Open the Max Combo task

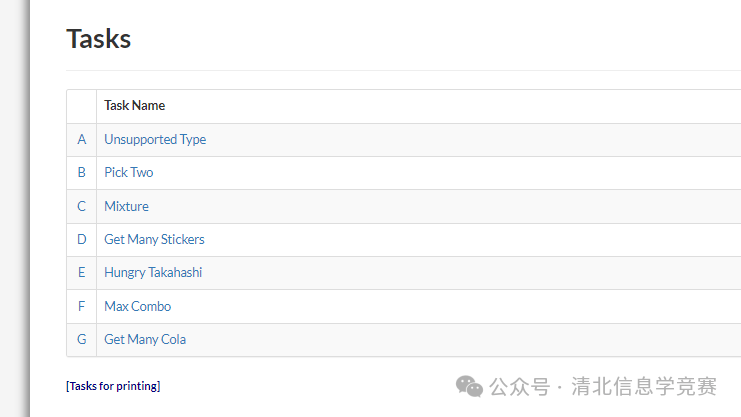coord(138,306)
